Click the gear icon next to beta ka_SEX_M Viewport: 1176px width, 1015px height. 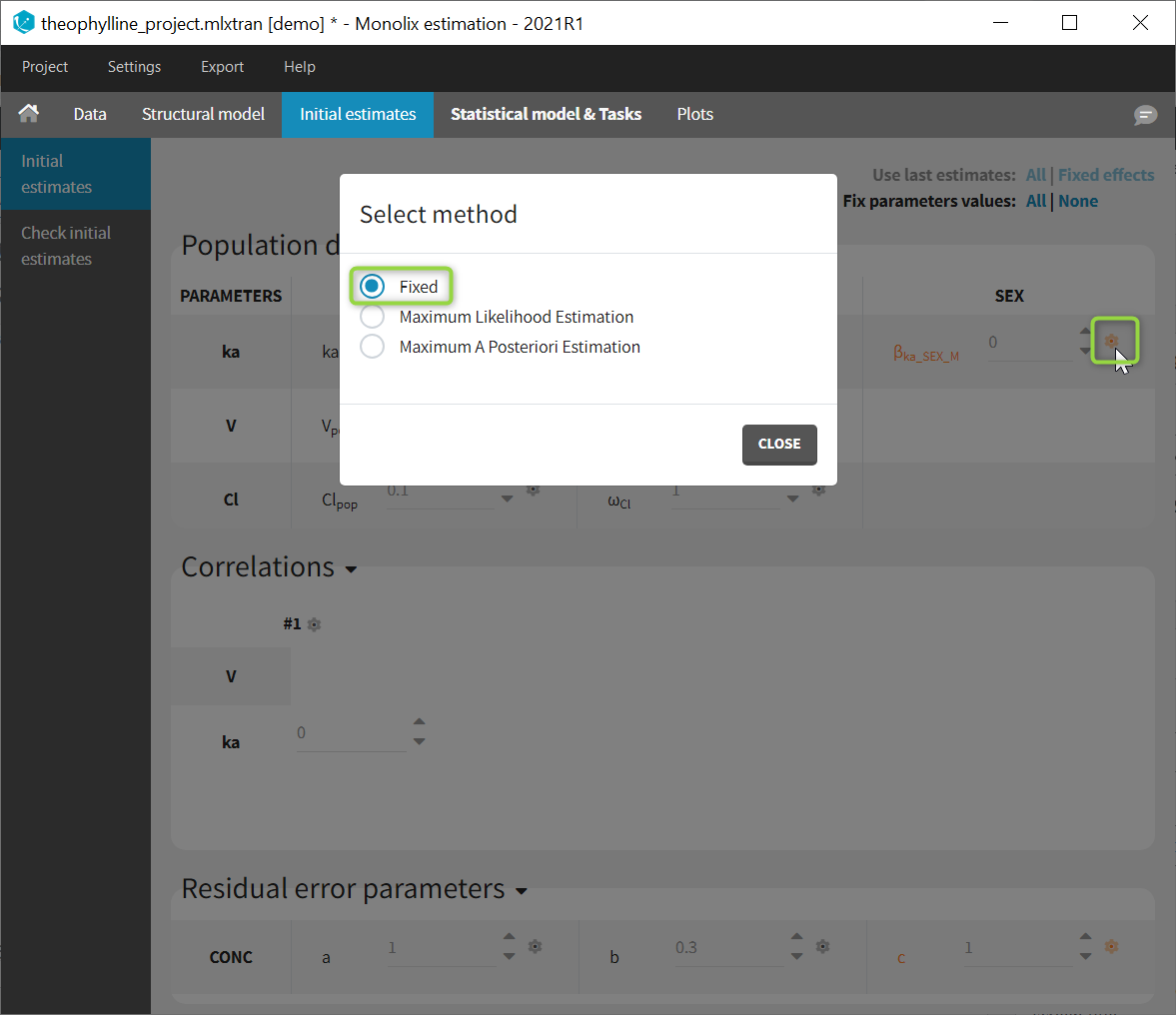tap(1111, 341)
